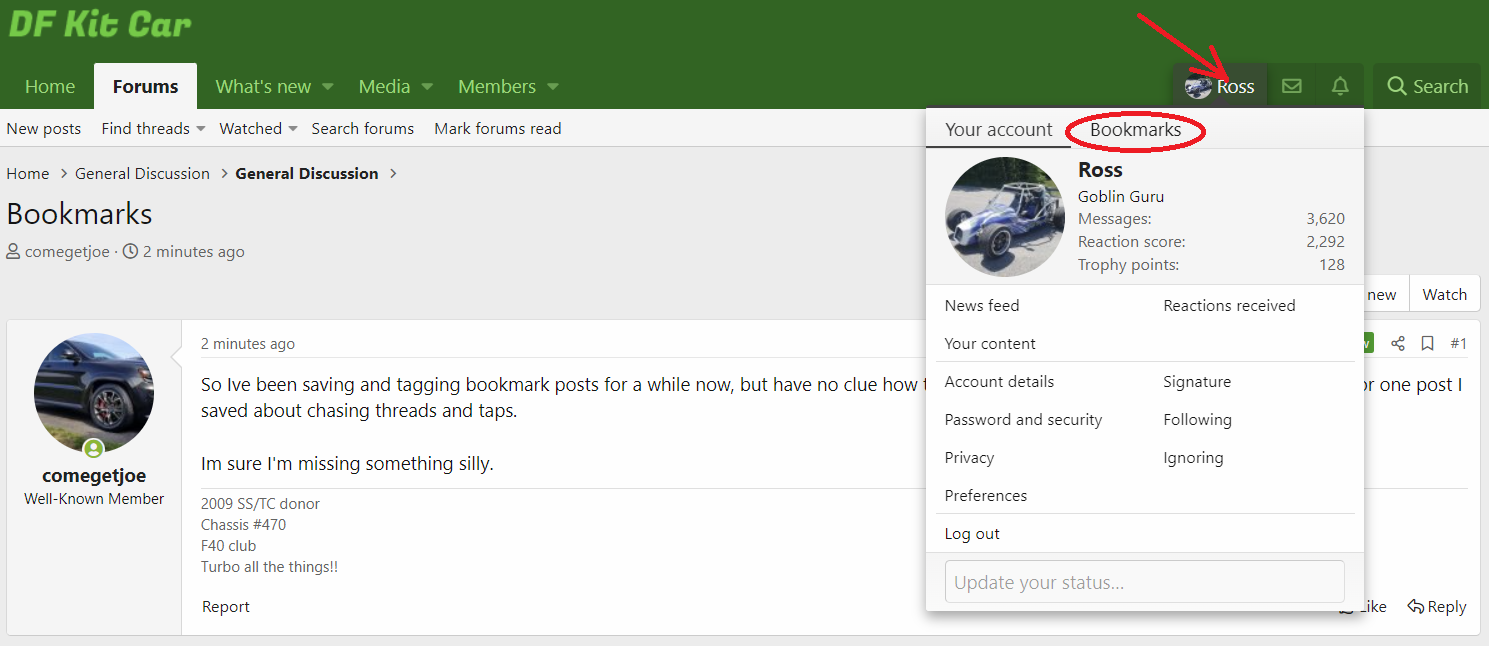Open the inbox envelope icon

(1291, 86)
